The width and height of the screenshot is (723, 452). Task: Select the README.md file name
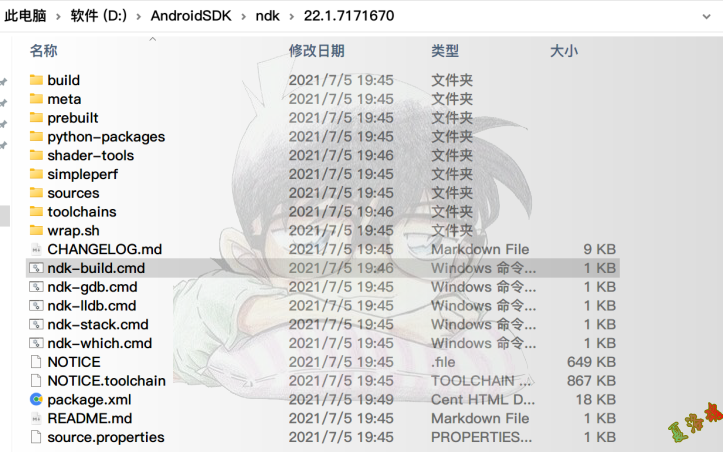90,418
